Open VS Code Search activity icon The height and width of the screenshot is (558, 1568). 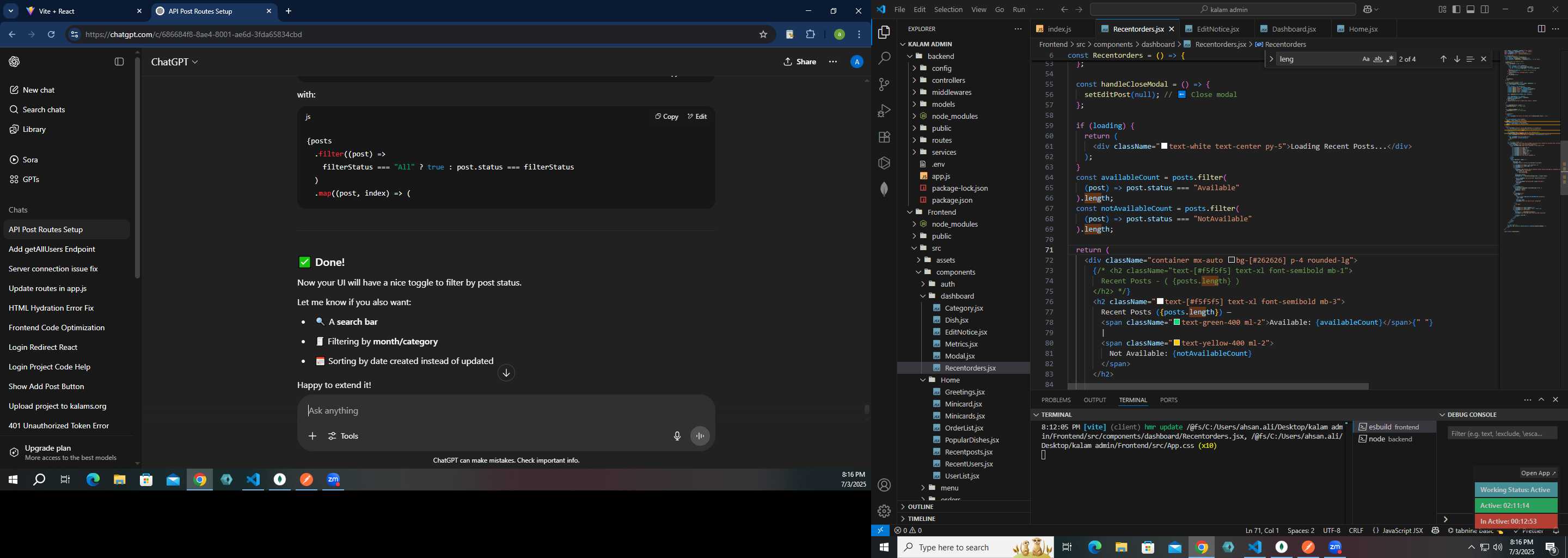tap(884, 58)
